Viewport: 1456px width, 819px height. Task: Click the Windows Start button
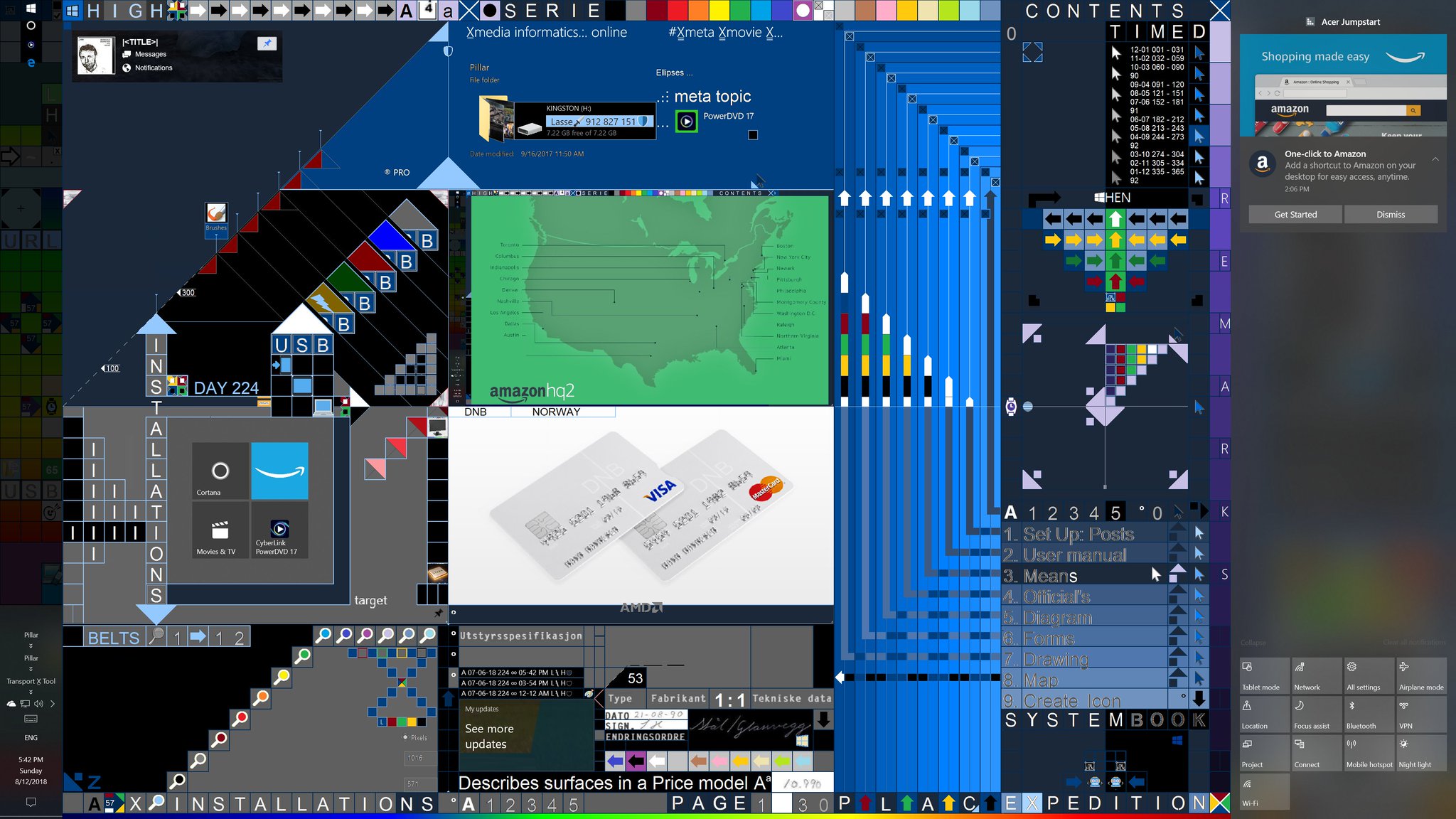pos(31,9)
